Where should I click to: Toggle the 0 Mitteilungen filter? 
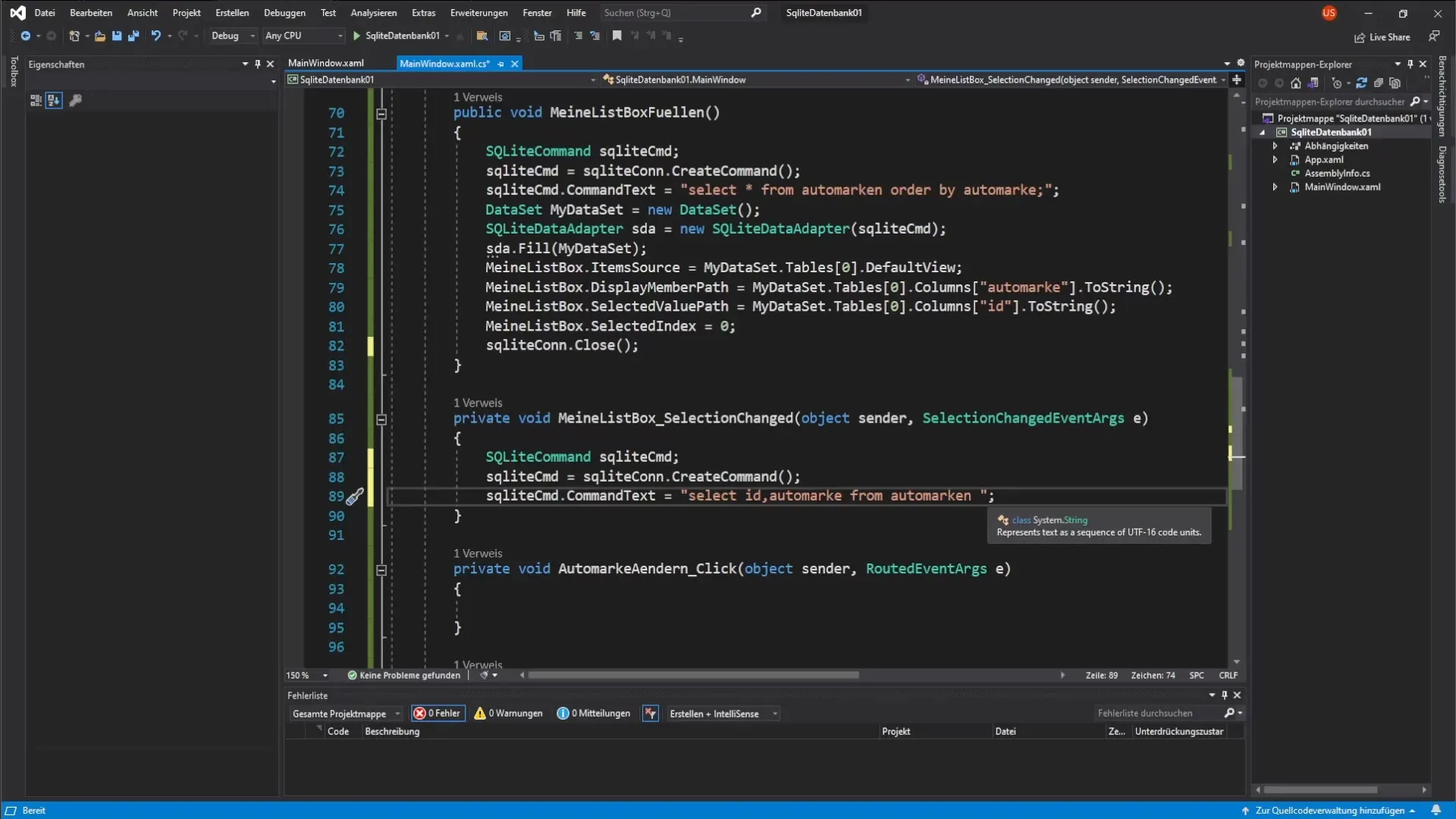[593, 714]
